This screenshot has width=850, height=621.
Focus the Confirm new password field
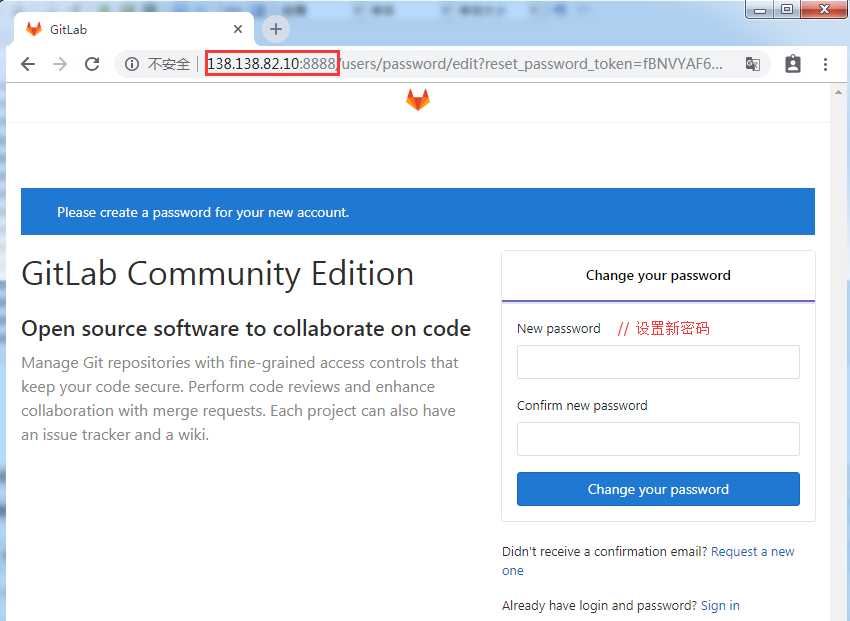point(658,438)
